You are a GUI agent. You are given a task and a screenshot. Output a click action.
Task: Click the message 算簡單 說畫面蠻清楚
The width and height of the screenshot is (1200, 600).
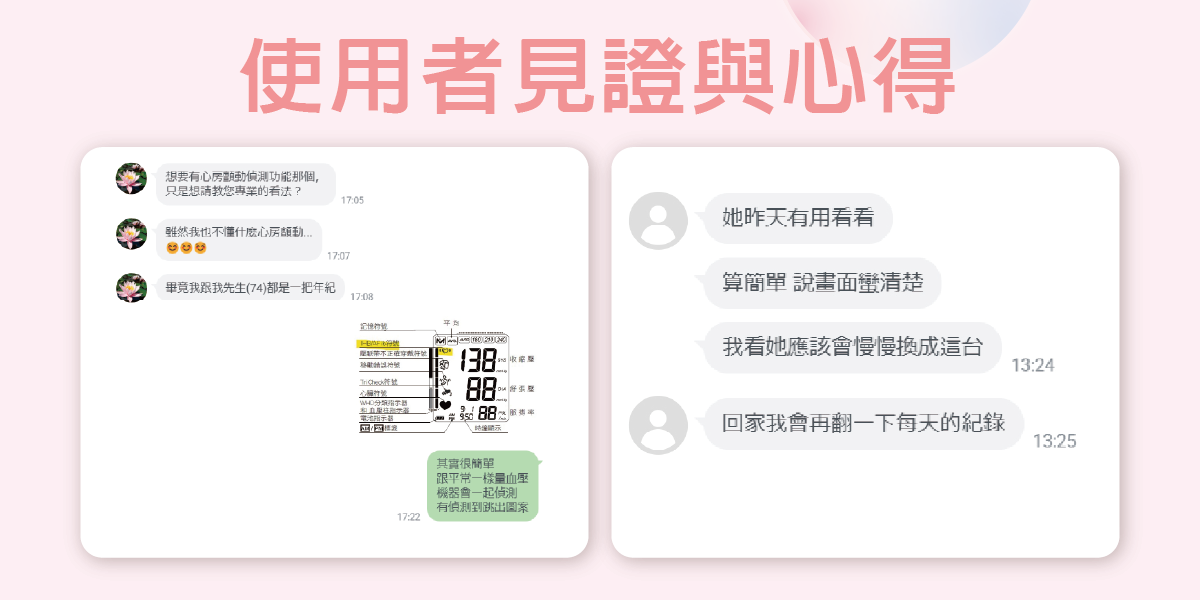822,283
